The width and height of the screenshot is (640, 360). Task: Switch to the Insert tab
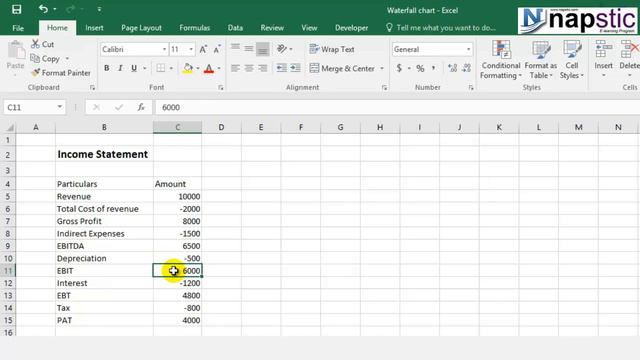[x=94, y=28]
